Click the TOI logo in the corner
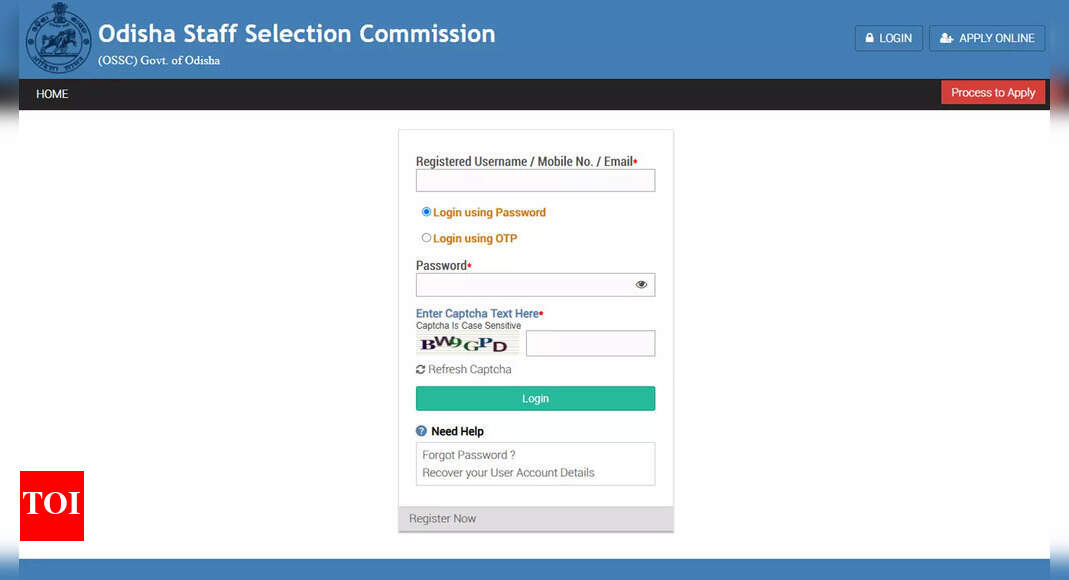 click(51, 506)
